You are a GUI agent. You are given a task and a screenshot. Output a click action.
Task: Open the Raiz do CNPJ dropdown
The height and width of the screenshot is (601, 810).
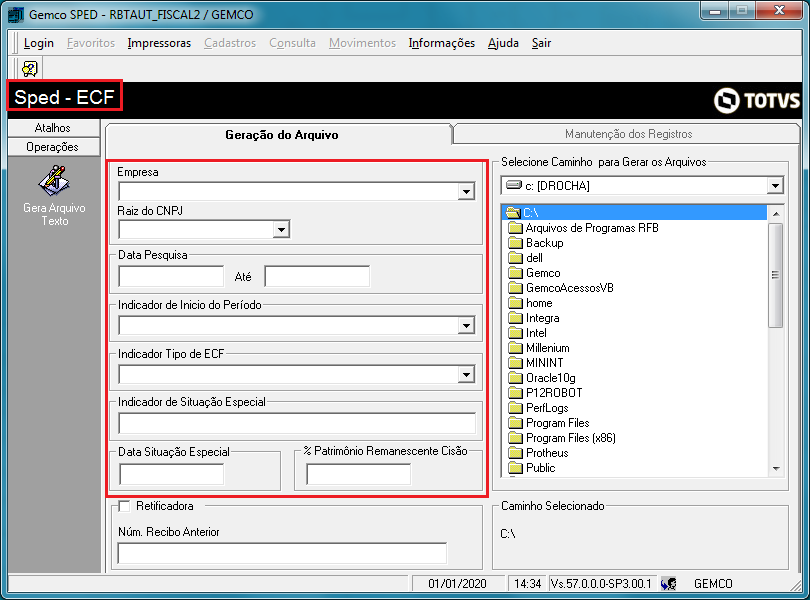[x=281, y=229]
